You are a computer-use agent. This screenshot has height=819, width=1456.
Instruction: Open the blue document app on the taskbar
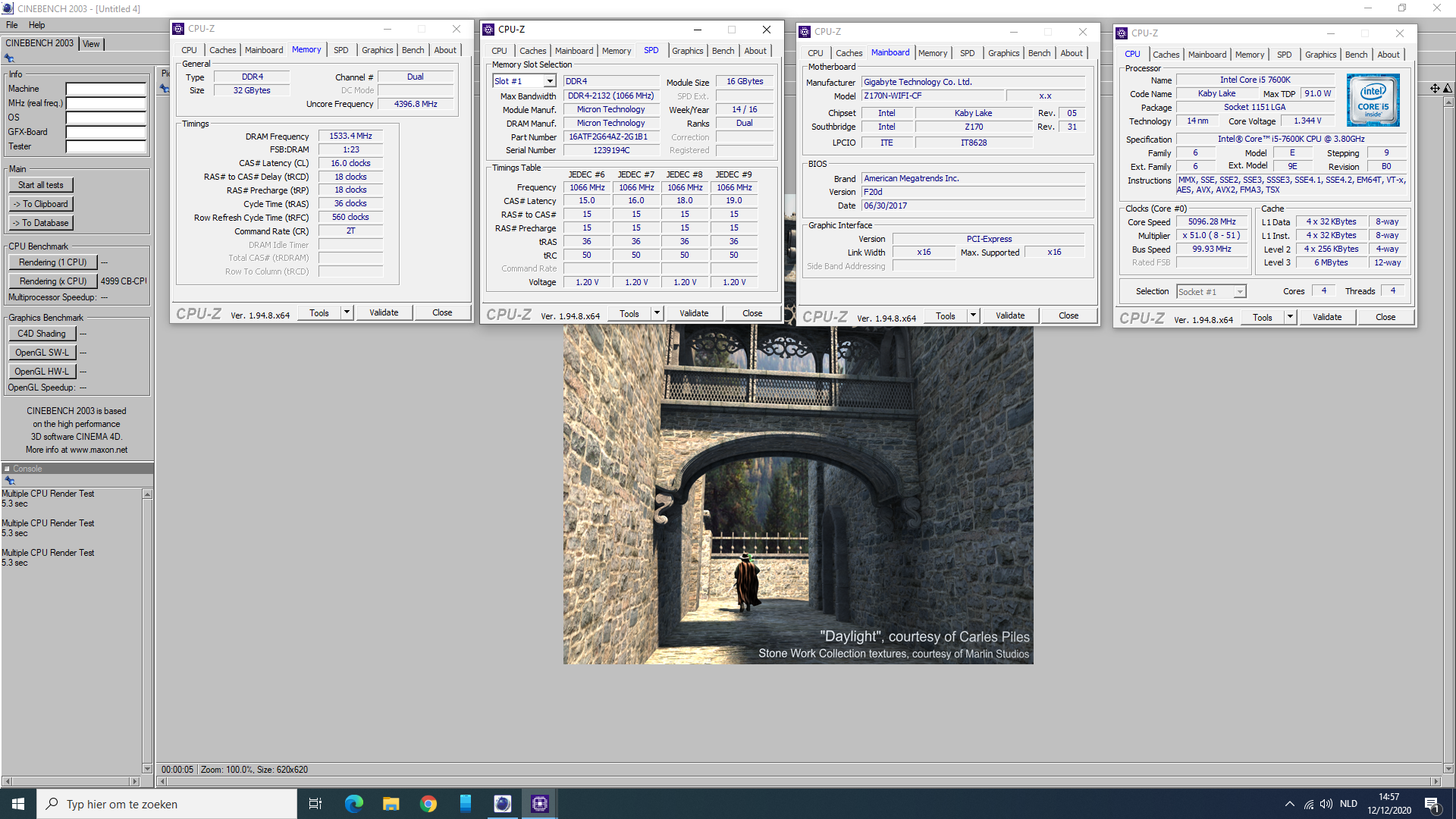coord(466,804)
